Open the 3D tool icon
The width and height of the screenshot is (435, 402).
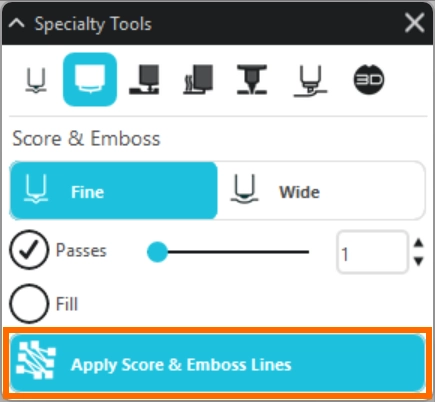(369, 79)
